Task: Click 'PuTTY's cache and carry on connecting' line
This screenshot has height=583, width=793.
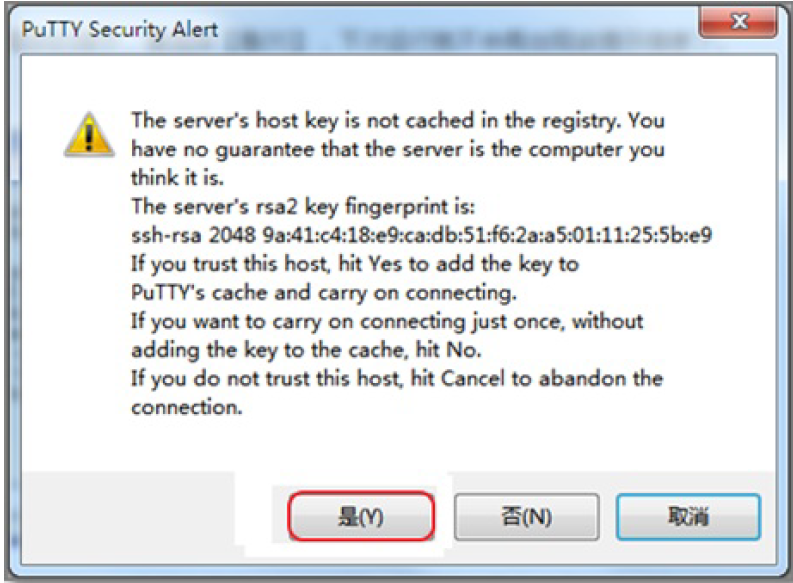Action: coord(324,293)
